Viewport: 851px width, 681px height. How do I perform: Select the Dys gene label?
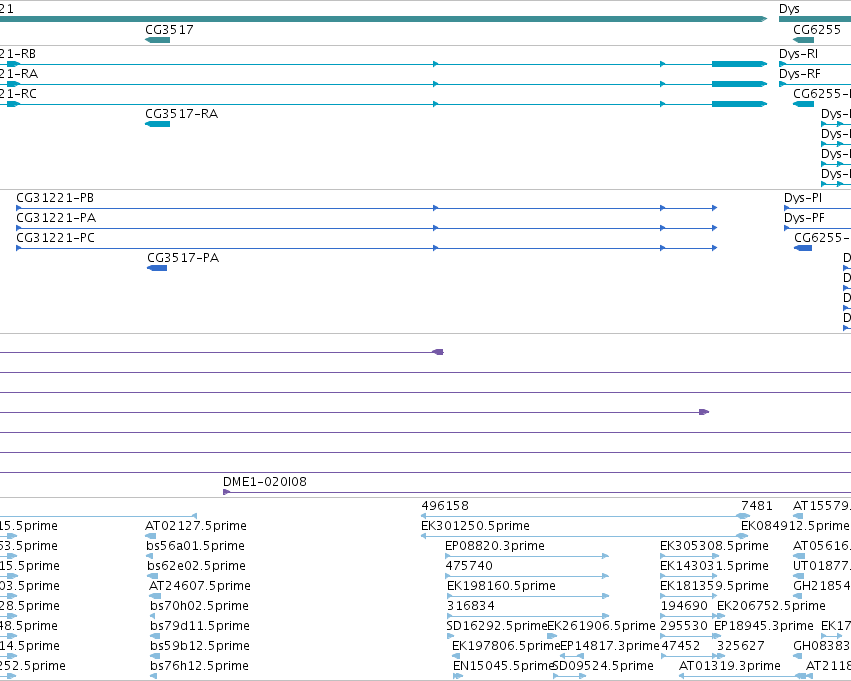click(789, 9)
